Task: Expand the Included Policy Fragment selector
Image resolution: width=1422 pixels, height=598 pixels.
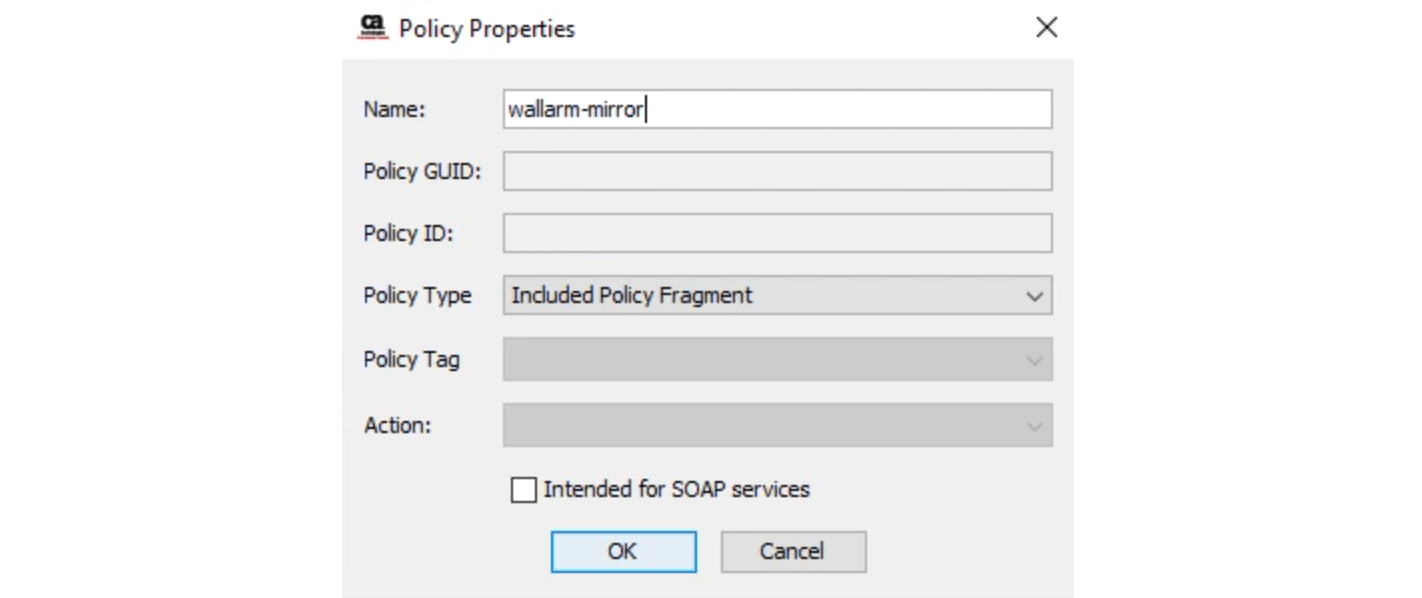Action: coord(1035,295)
